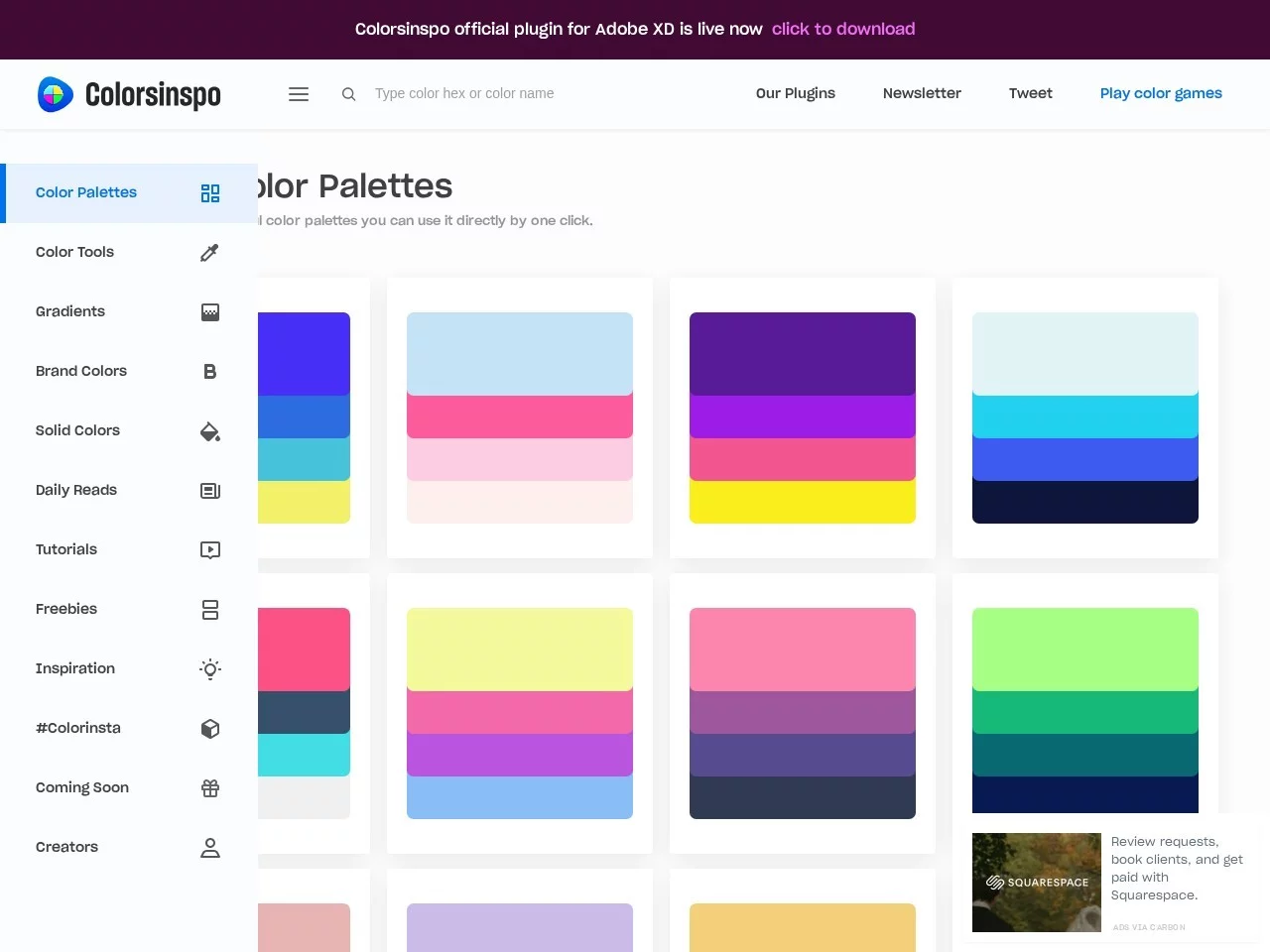Click the Coming Soon gift icon
Image resolution: width=1270 pixels, height=952 pixels.
(209, 787)
